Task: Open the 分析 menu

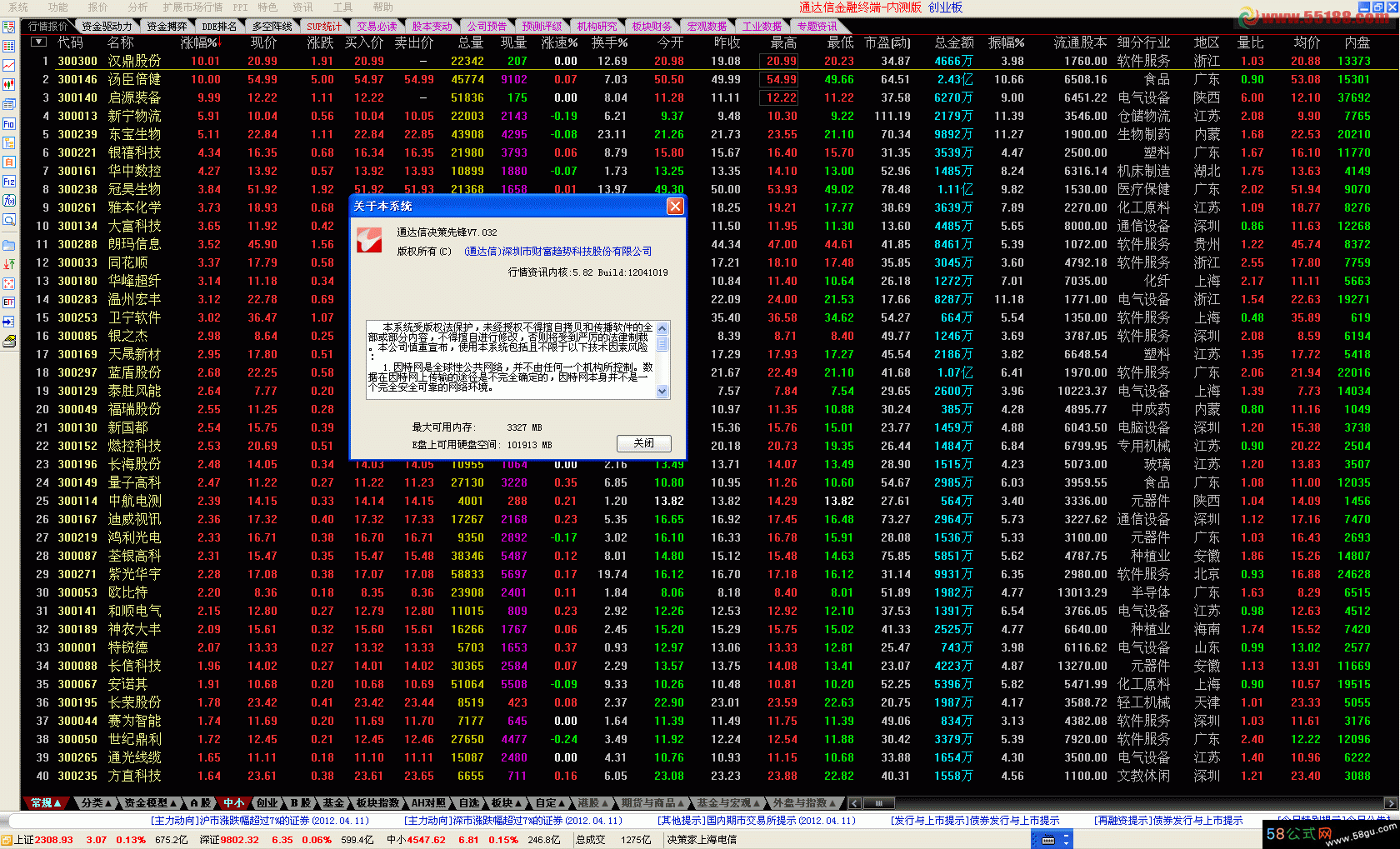Action: click(137, 7)
